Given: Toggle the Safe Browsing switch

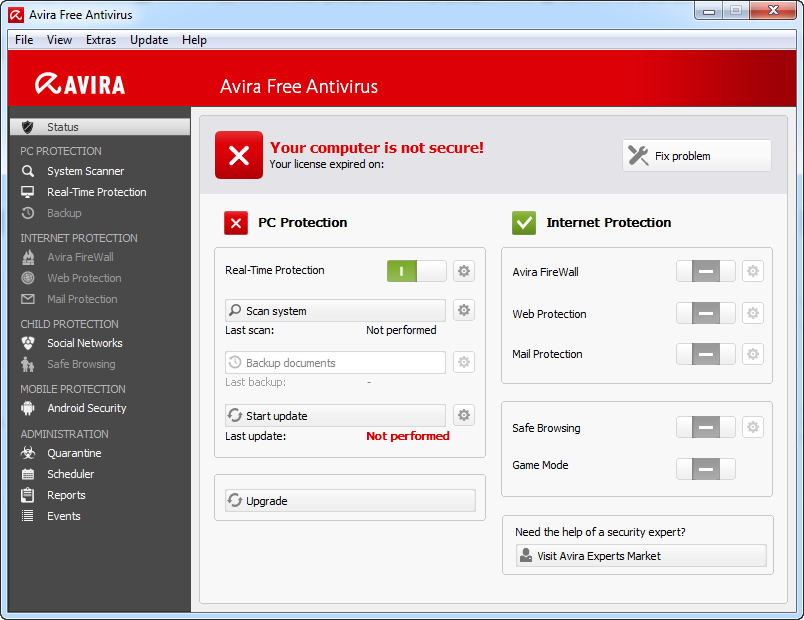Looking at the screenshot, I should point(706,427).
